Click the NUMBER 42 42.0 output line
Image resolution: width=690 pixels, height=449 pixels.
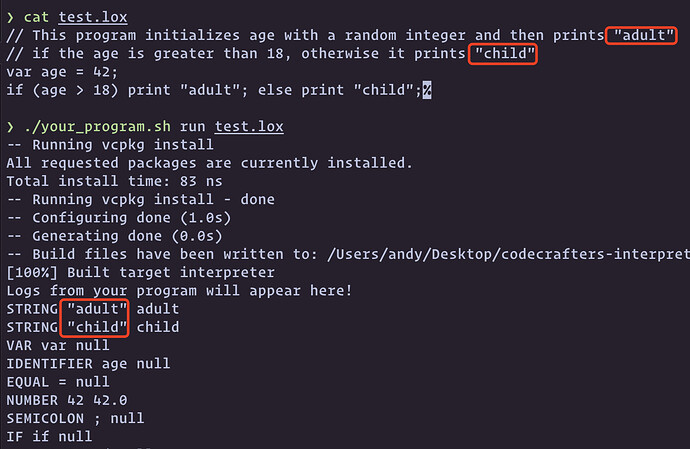point(67,400)
